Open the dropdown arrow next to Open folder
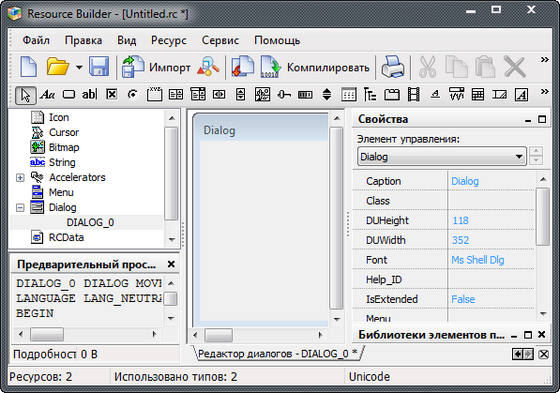Image resolution: width=560 pixels, height=393 pixels. 79,67
